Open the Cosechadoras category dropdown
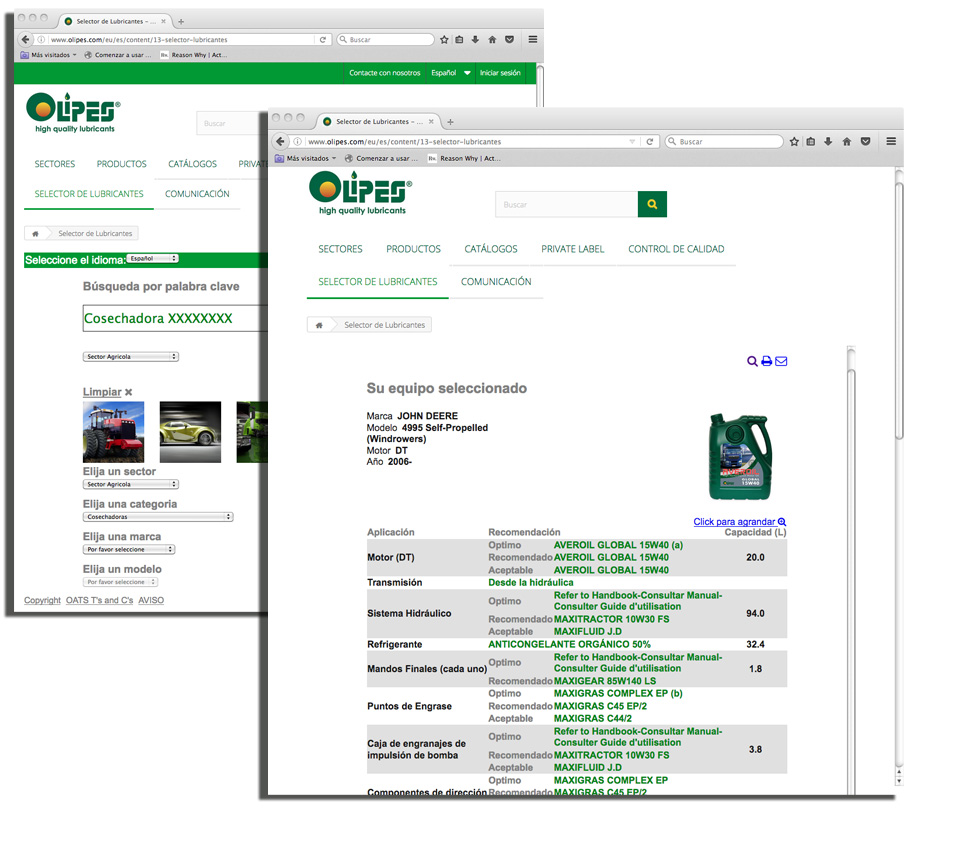 [x=158, y=516]
